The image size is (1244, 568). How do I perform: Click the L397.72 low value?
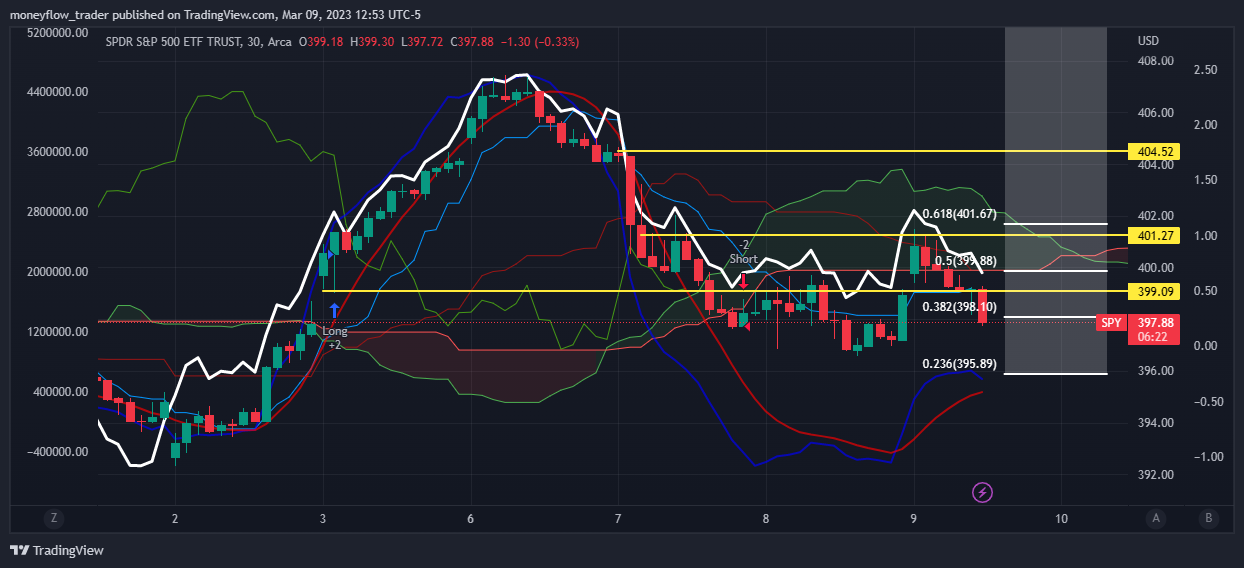(423, 42)
